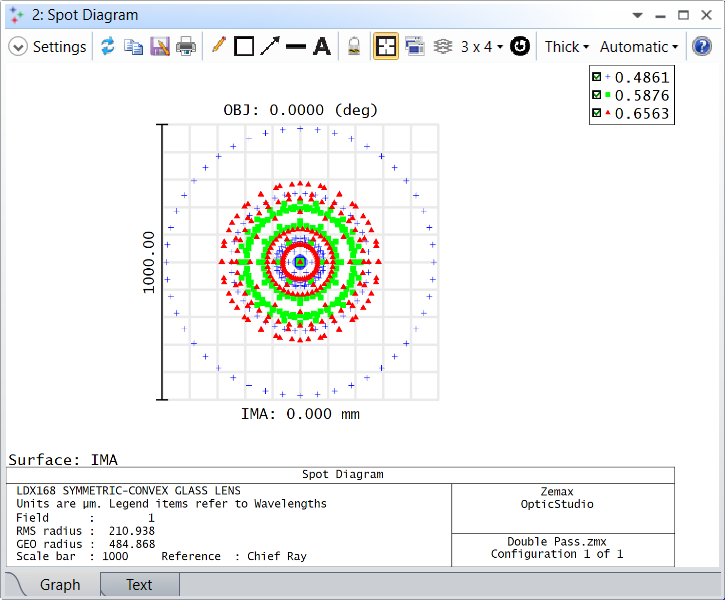Viewport: 725px width, 600px height.
Task: Select the line drawing tool
Action: pos(296,47)
